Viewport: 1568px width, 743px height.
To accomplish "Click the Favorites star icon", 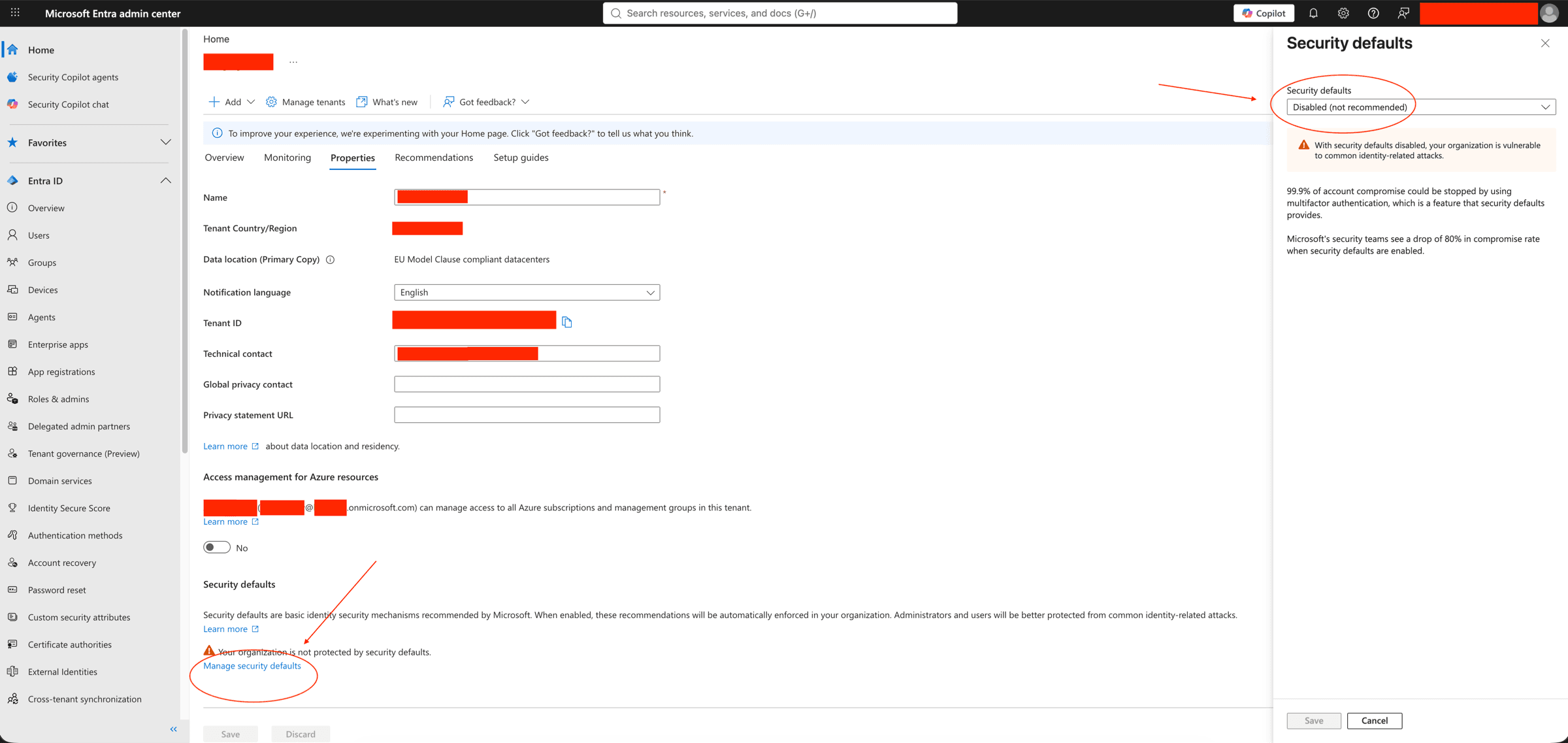I will (12, 142).
